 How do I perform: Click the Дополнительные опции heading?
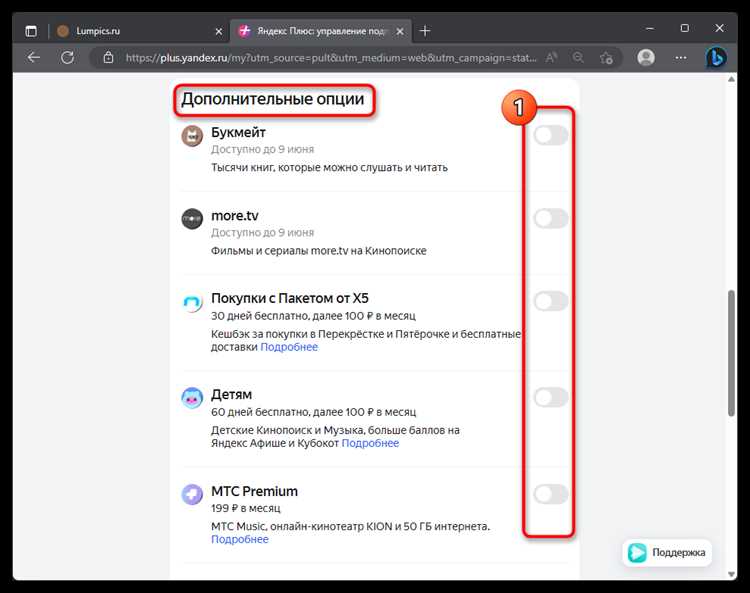[273, 99]
